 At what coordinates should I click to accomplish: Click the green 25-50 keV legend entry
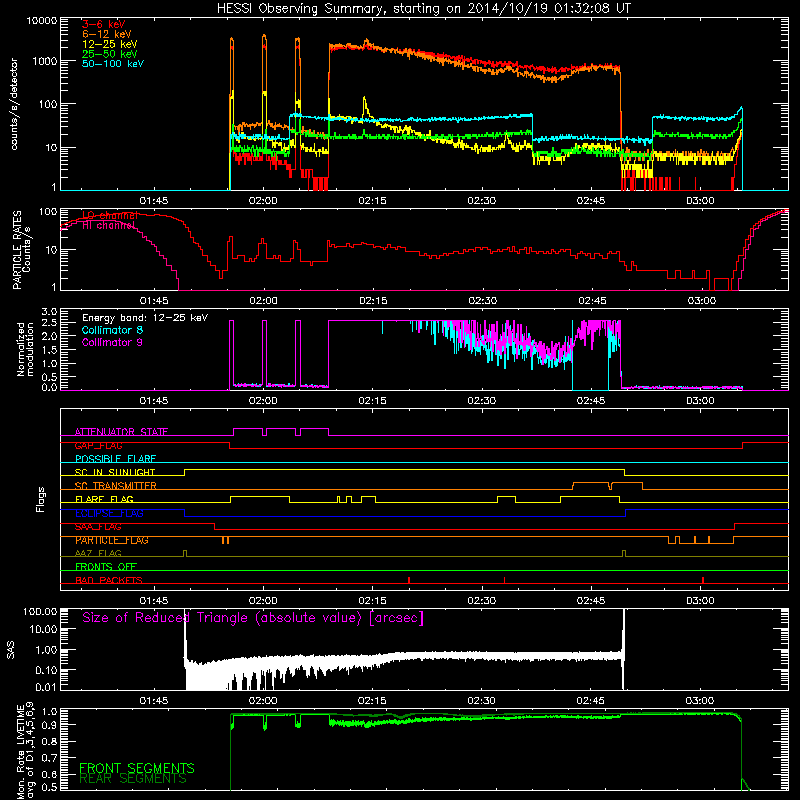110,54
